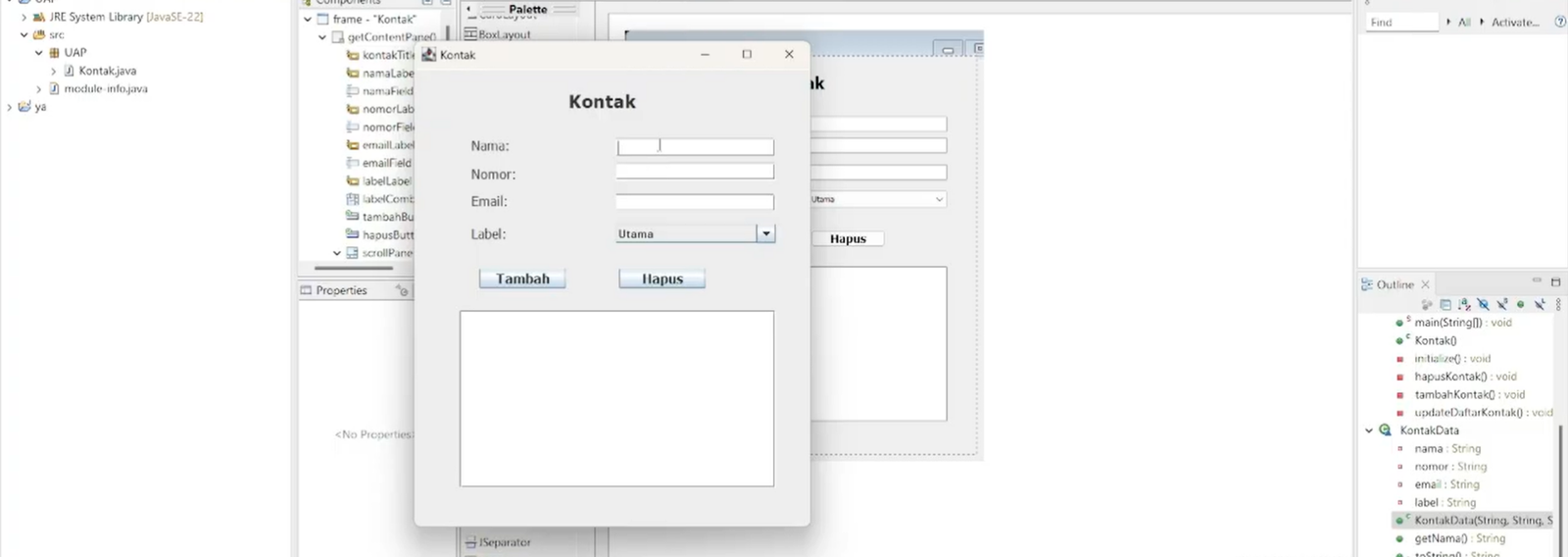Close the Outline view tab
Image resolution: width=1568 pixels, height=557 pixels.
(x=1425, y=284)
